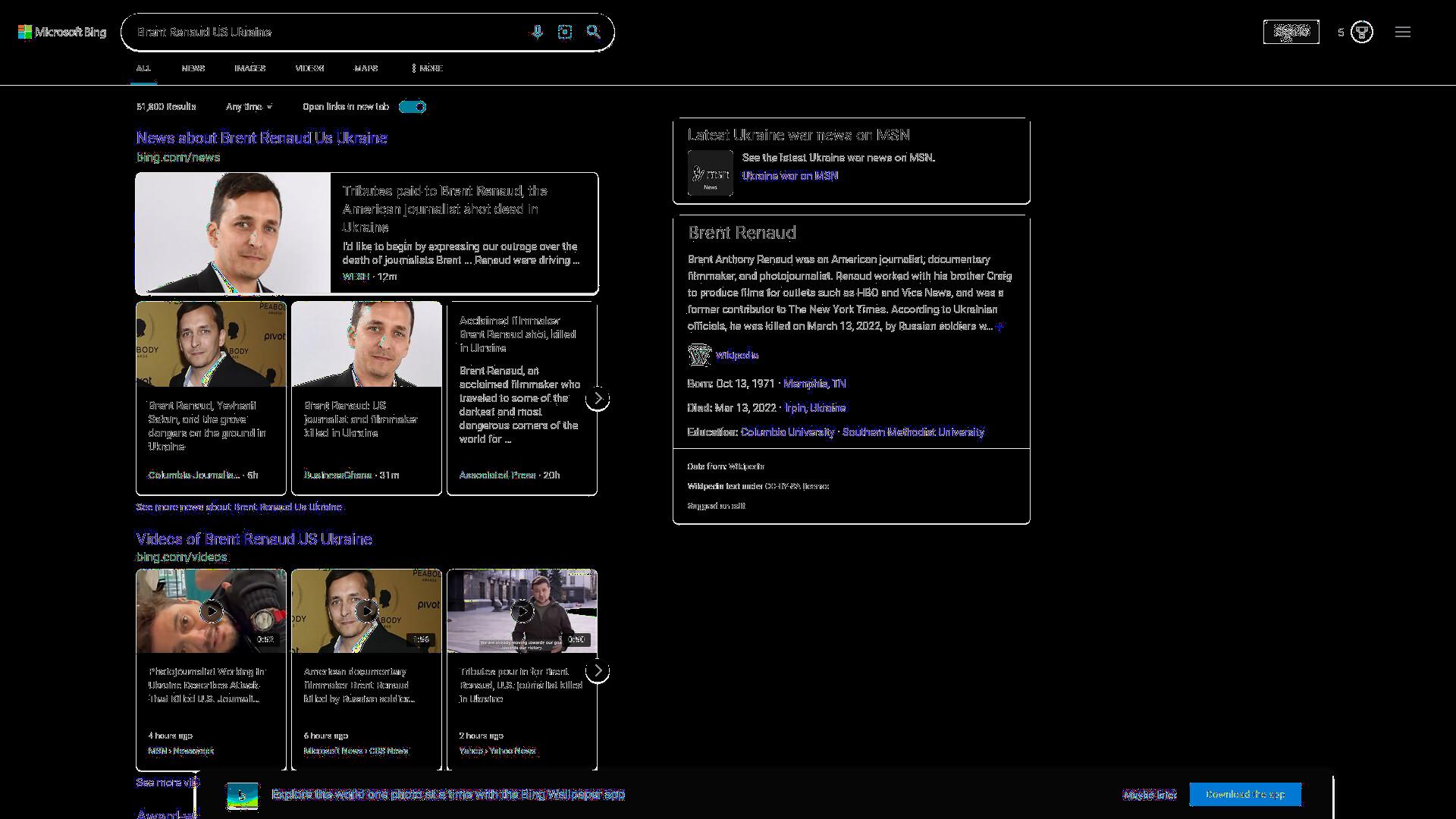Open the large Brent Renaud news photo
Viewport: 1456px width, 819px height.
coord(233,233)
